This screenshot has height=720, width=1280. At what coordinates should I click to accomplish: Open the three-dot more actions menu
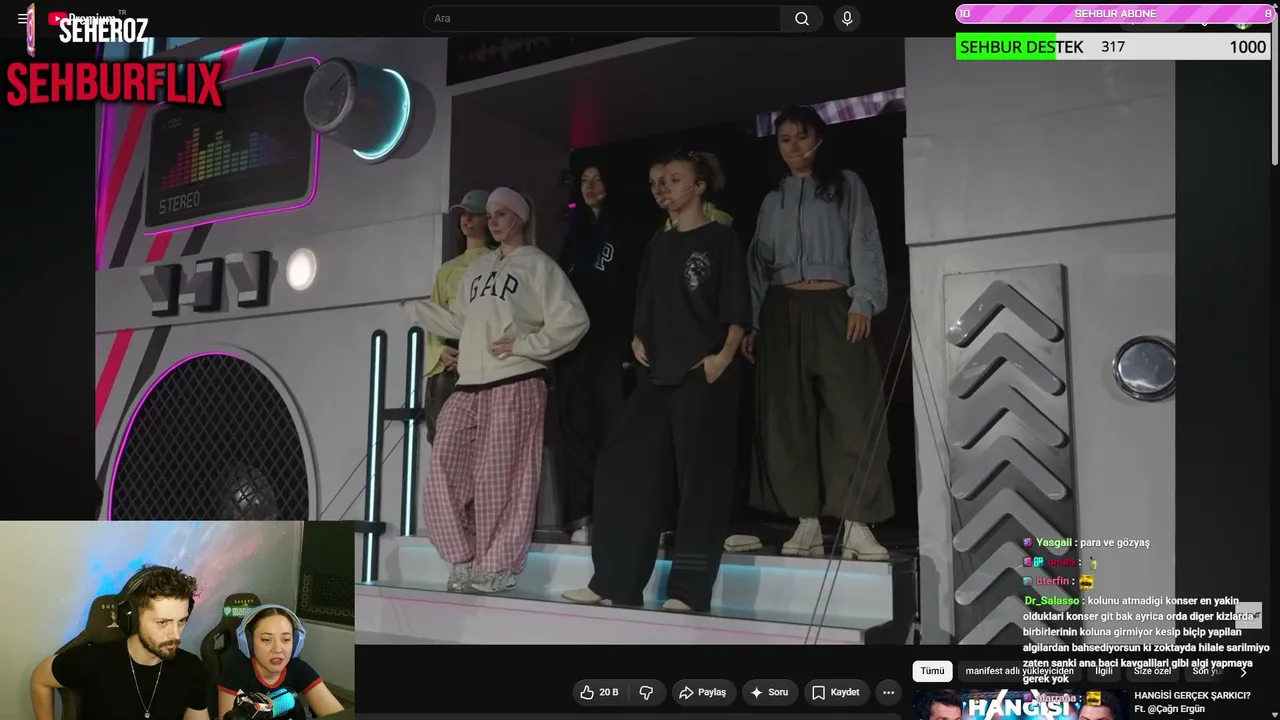click(888, 692)
